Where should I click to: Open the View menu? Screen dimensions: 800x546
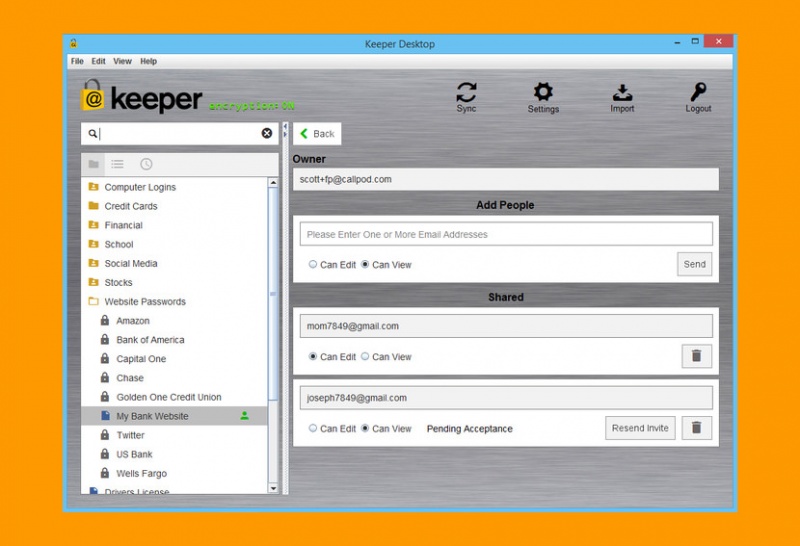coord(122,61)
